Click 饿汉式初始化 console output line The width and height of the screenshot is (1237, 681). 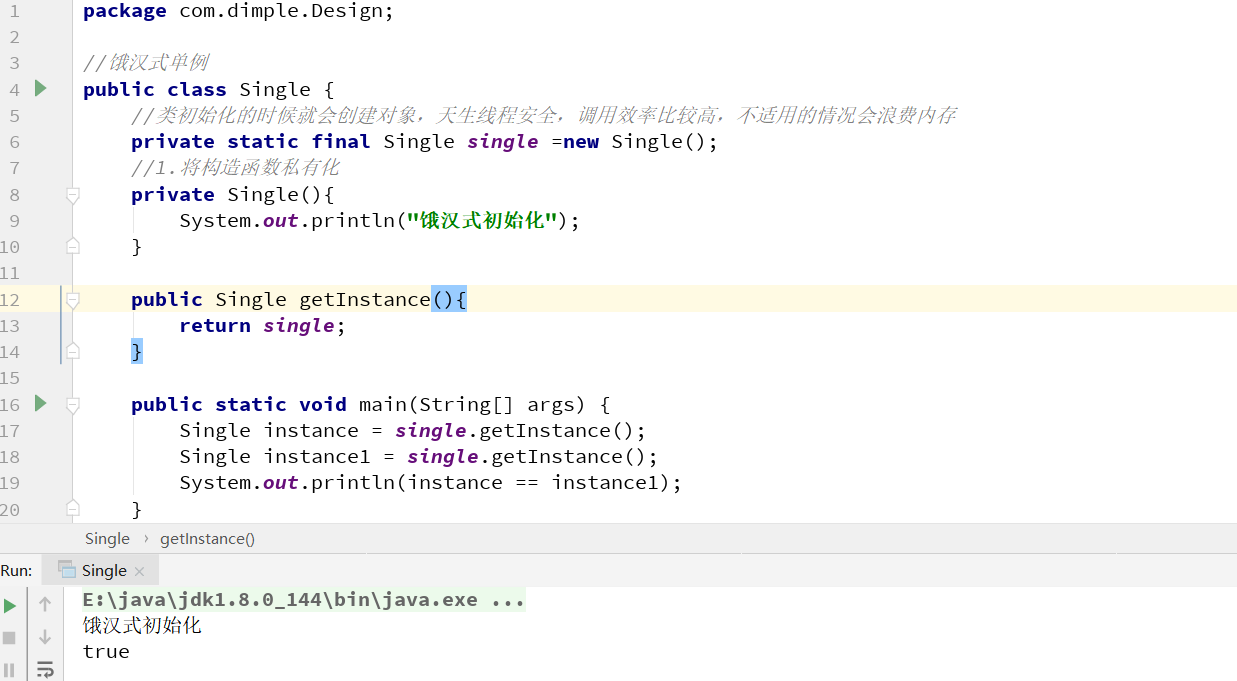[142, 625]
